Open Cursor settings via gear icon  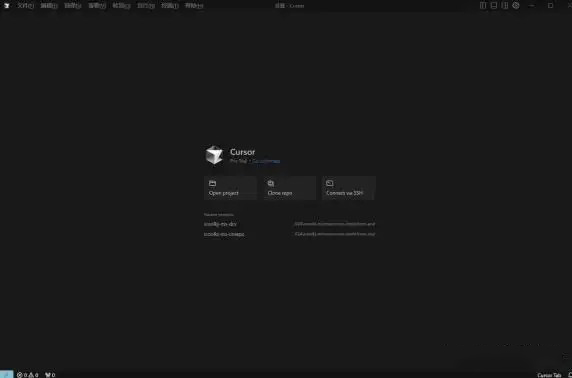coord(516,5)
